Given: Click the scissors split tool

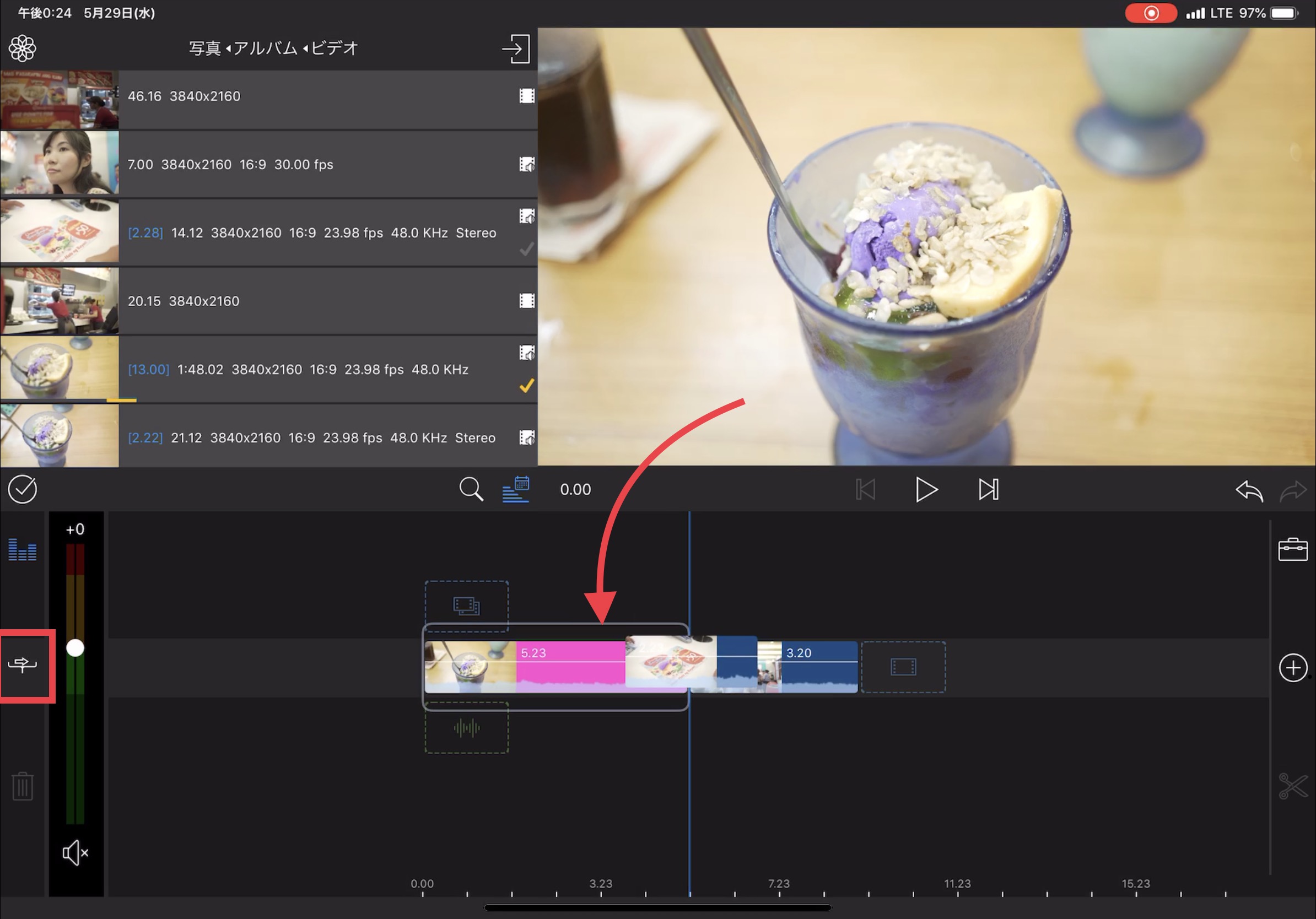Looking at the screenshot, I should click(x=1292, y=786).
